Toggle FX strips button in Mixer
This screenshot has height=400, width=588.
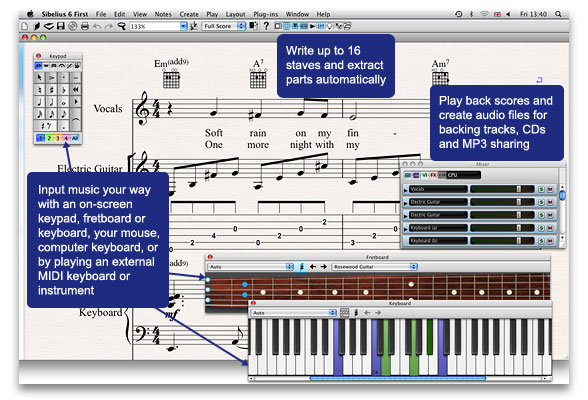pyautogui.click(x=433, y=175)
